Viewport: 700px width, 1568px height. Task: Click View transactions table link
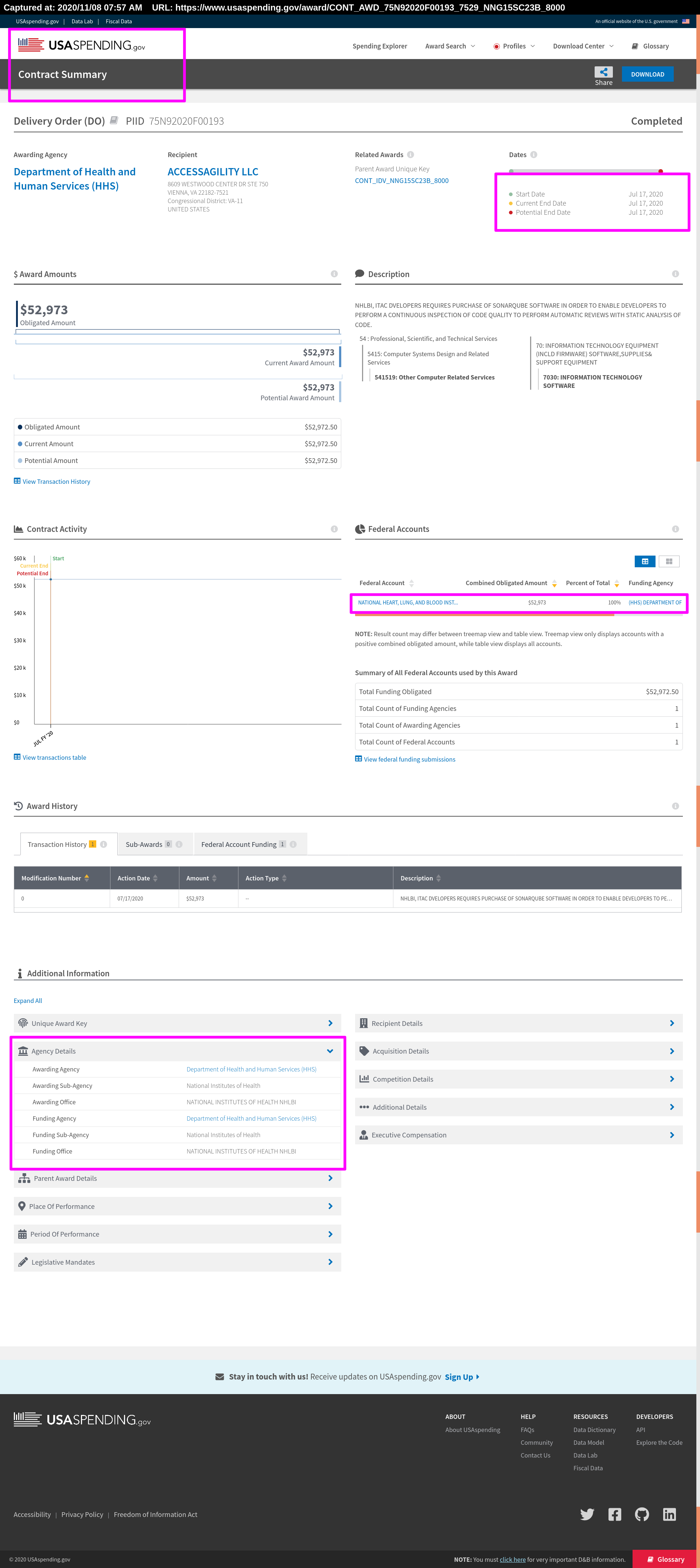[50, 757]
